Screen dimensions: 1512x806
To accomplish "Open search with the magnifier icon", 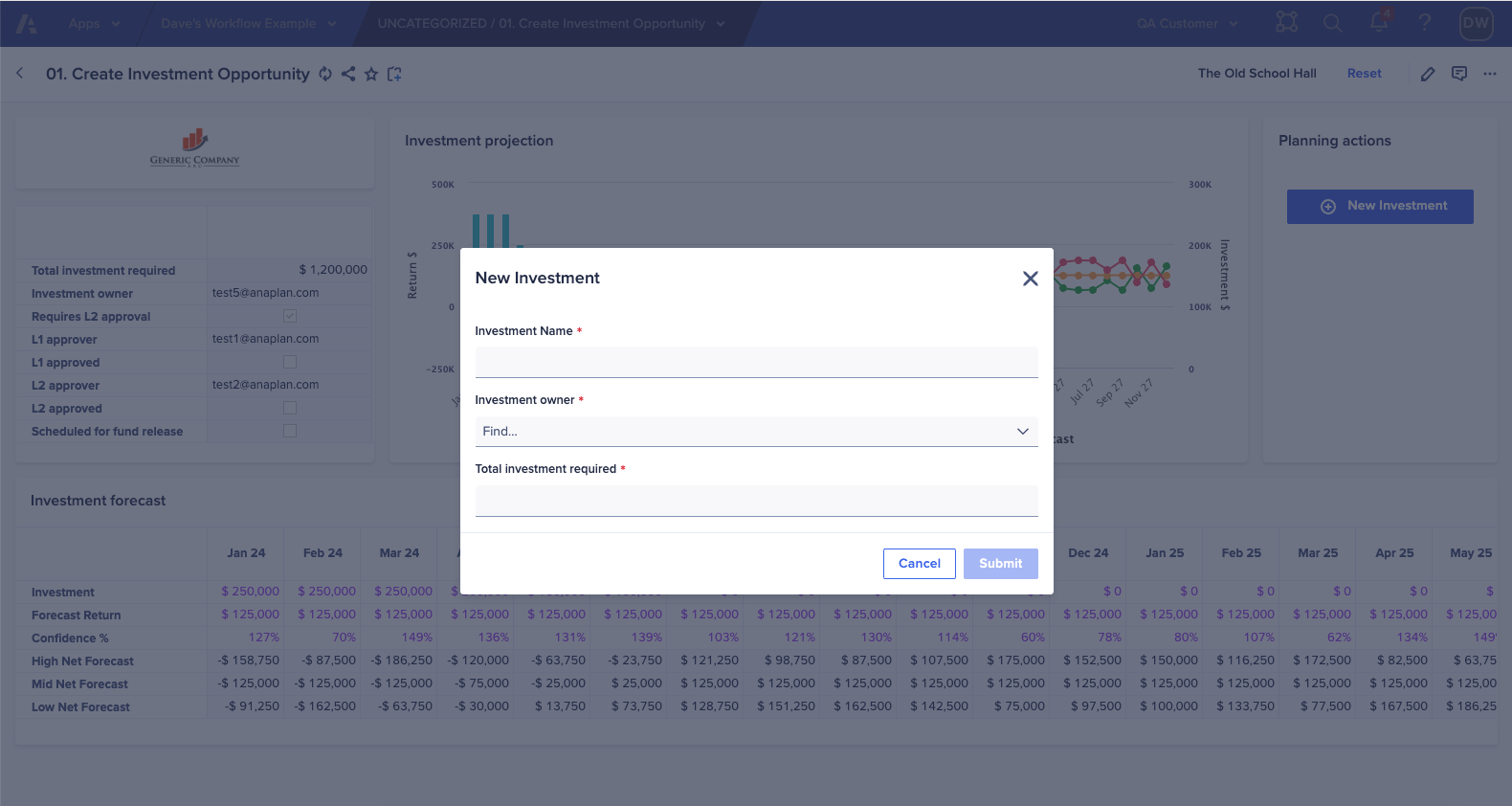I will (x=1332, y=23).
